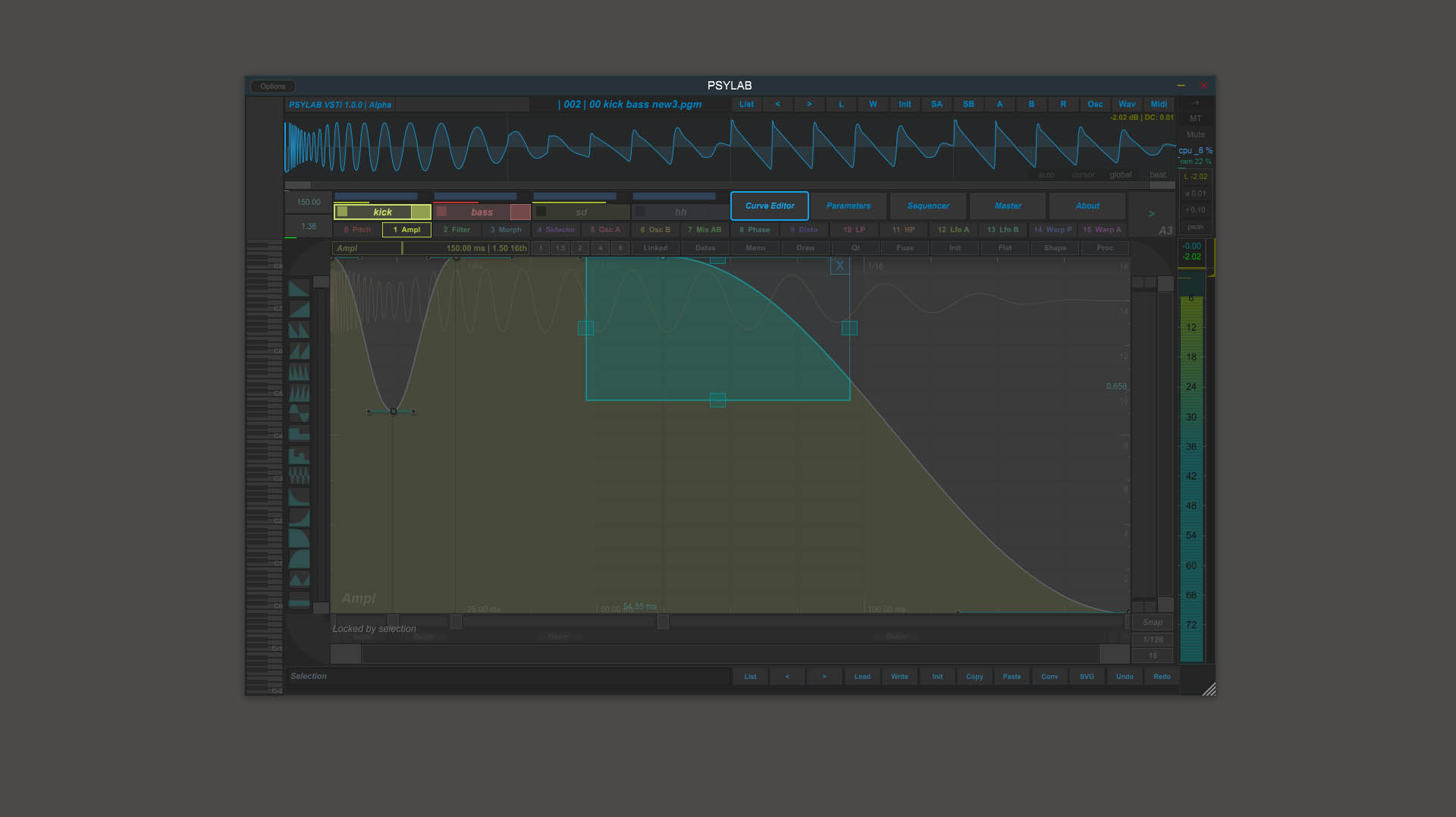
Task: Select the convex decay curve preset
Action: [x=299, y=539]
